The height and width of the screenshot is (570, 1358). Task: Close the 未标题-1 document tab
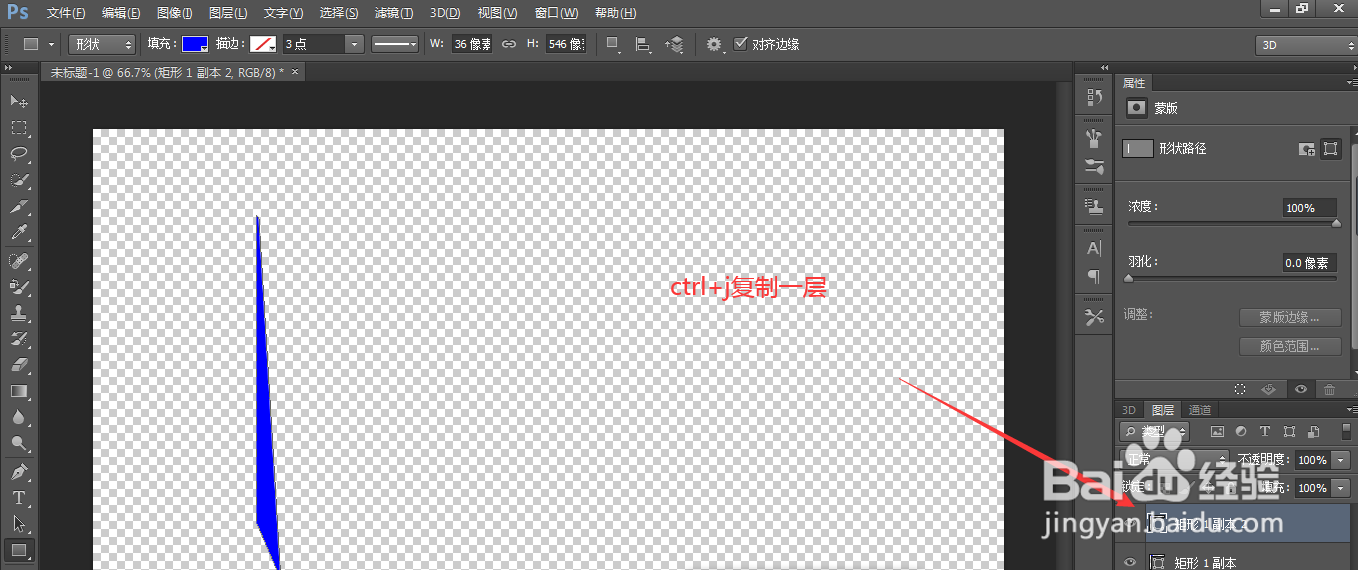tap(295, 72)
